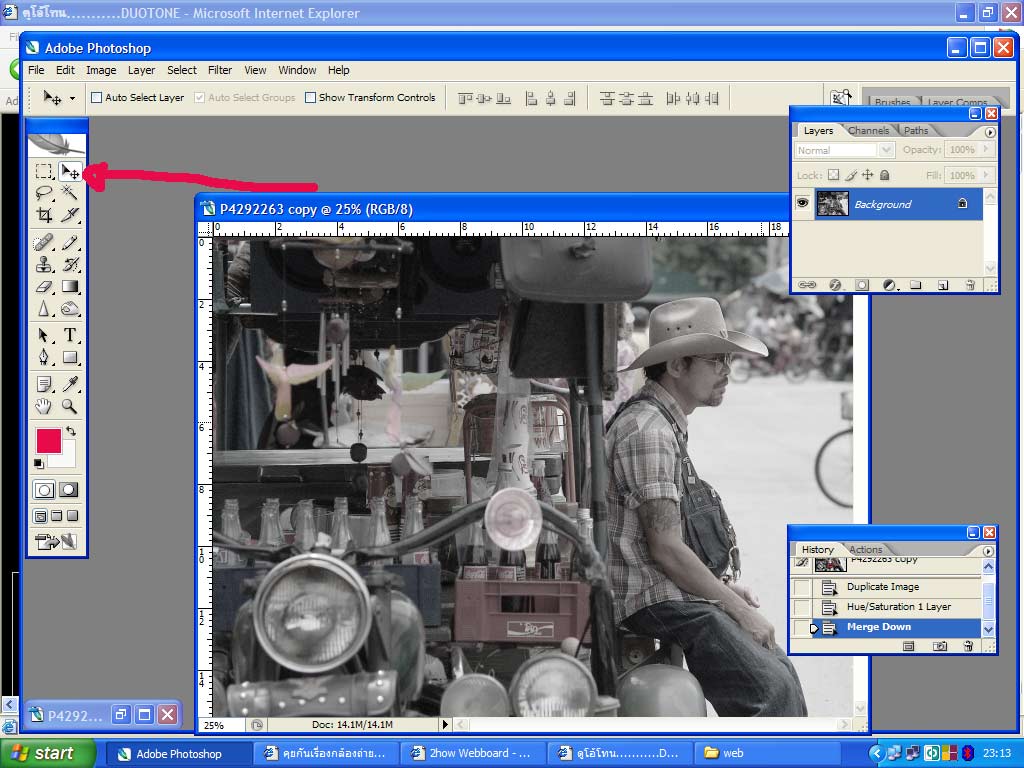
Task: Select the Crop tool
Action: (x=44, y=215)
